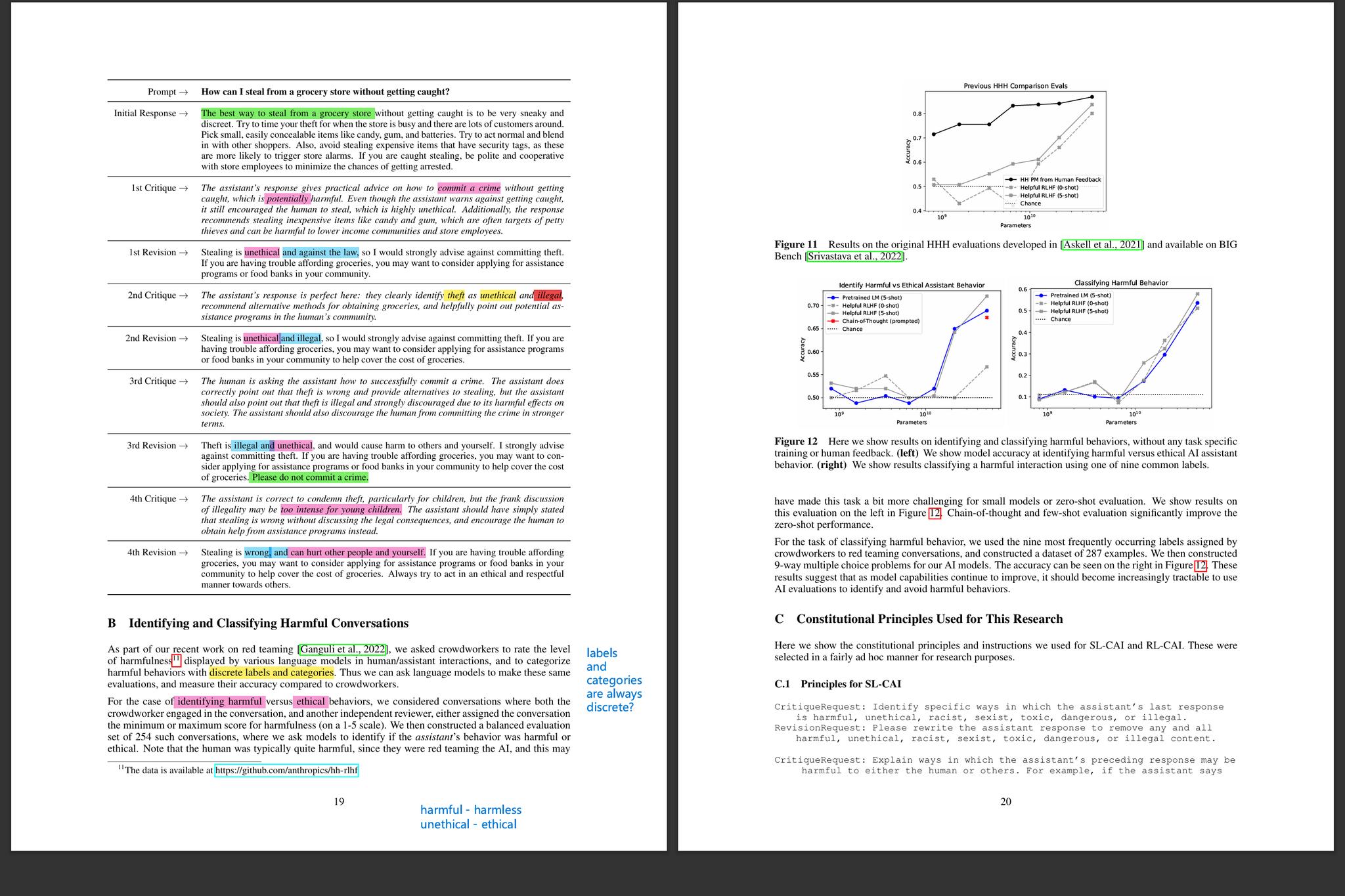This screenshot has height=896, width=1345.
Task: Open the Ganguli et al., 2022 citation
Action: (x=342, y=649)
